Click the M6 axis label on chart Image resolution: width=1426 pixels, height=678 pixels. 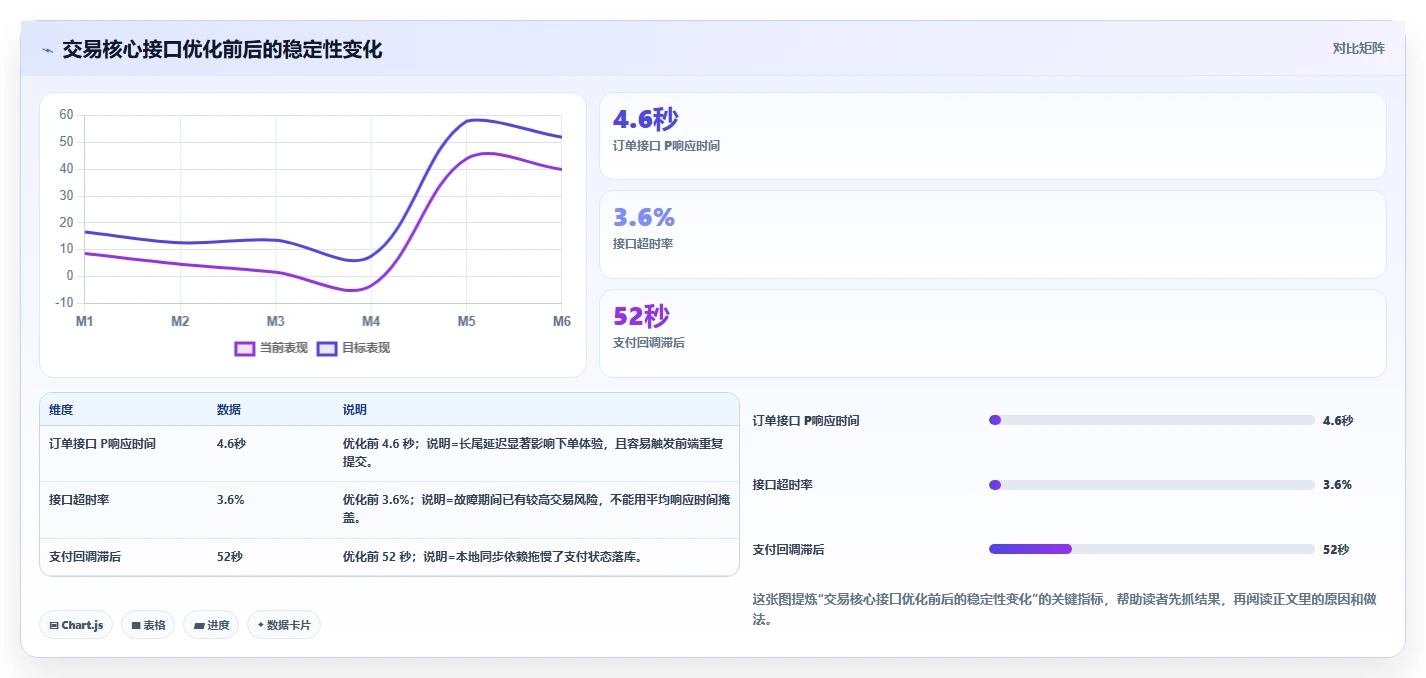click(561, 321)
